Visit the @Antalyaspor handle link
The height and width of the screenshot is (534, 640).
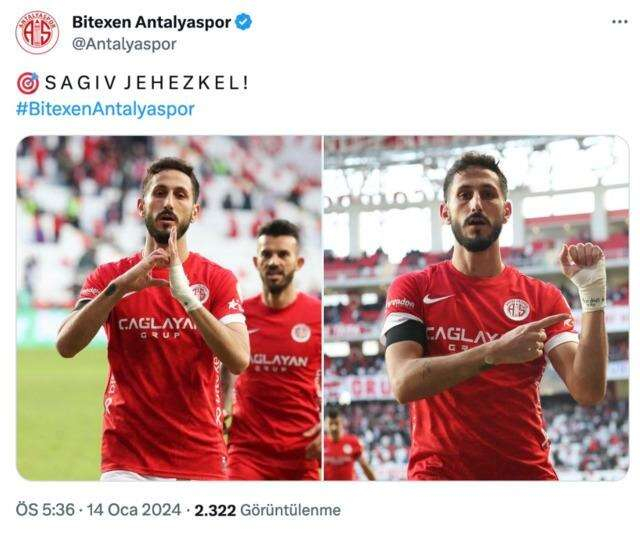[124, 44]
